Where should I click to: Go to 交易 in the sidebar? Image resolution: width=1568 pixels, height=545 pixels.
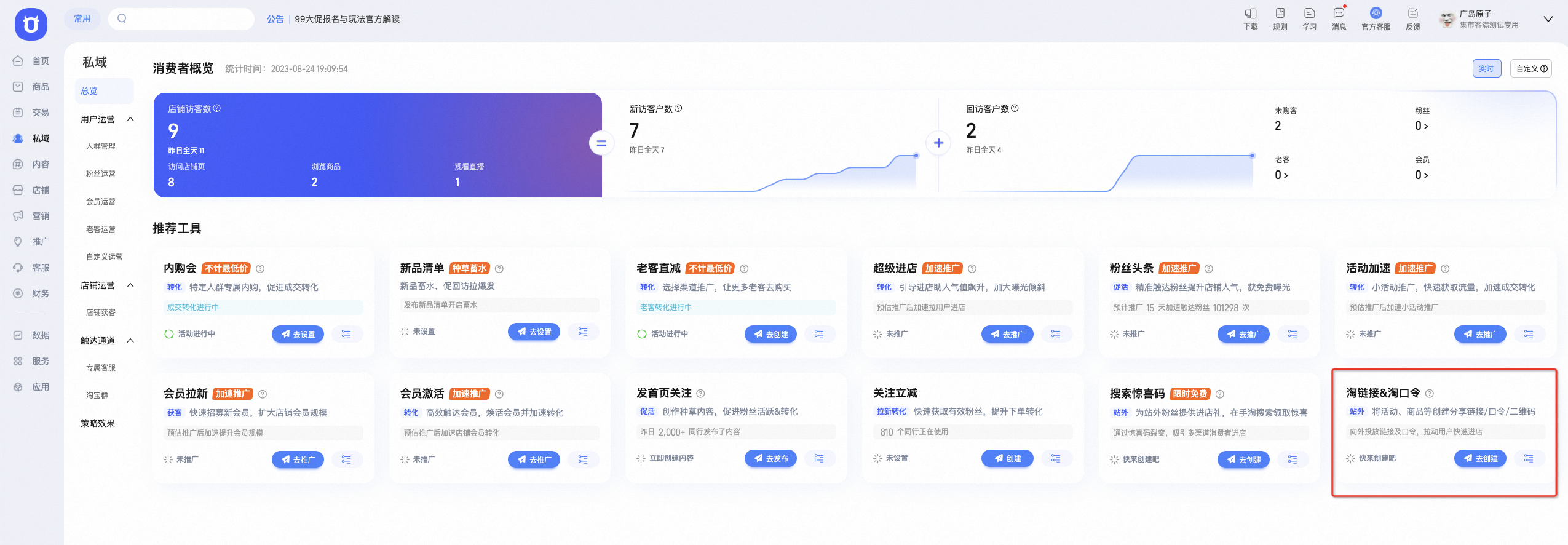point(31,113)
